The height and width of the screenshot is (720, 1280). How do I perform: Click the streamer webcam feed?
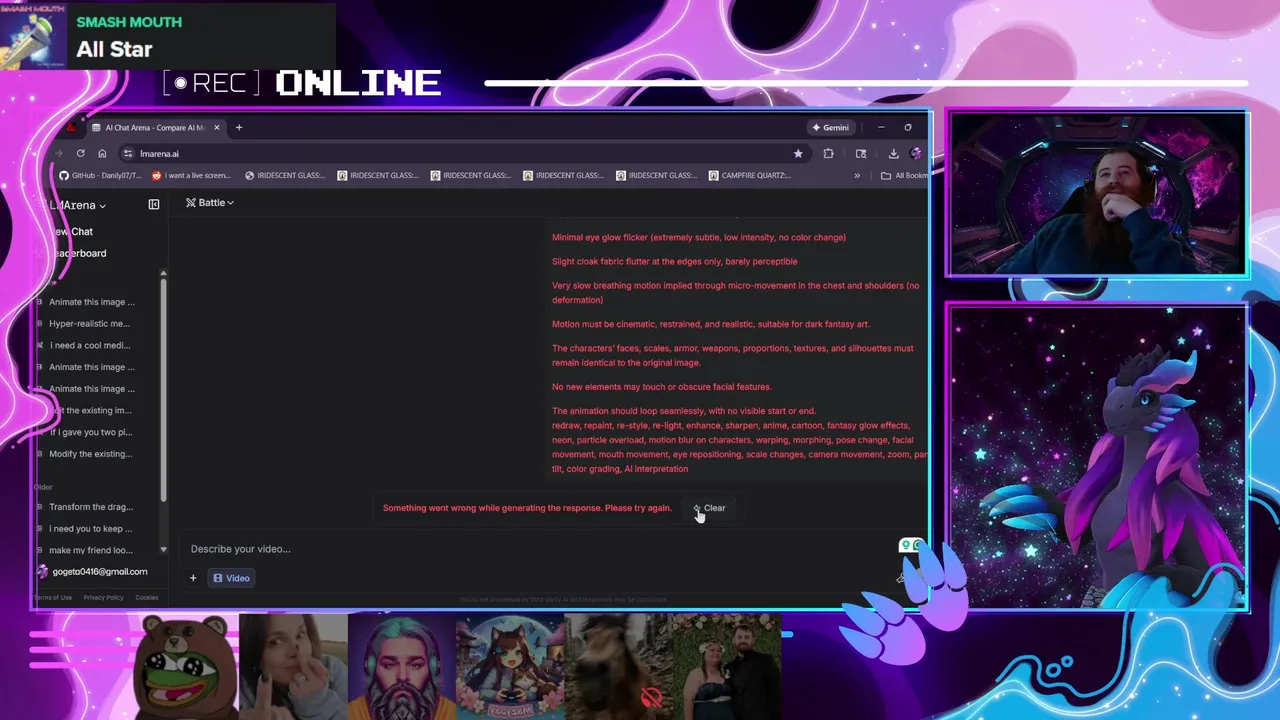[1097, 193]
